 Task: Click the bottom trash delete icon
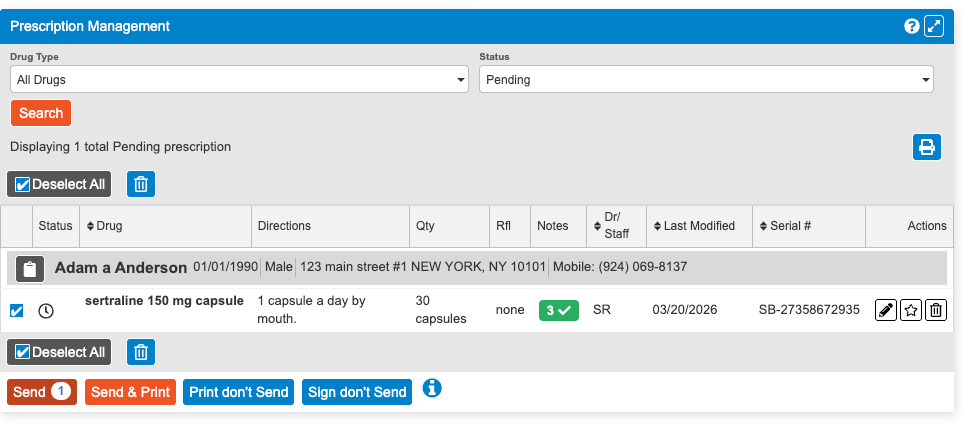click(141, 352)
